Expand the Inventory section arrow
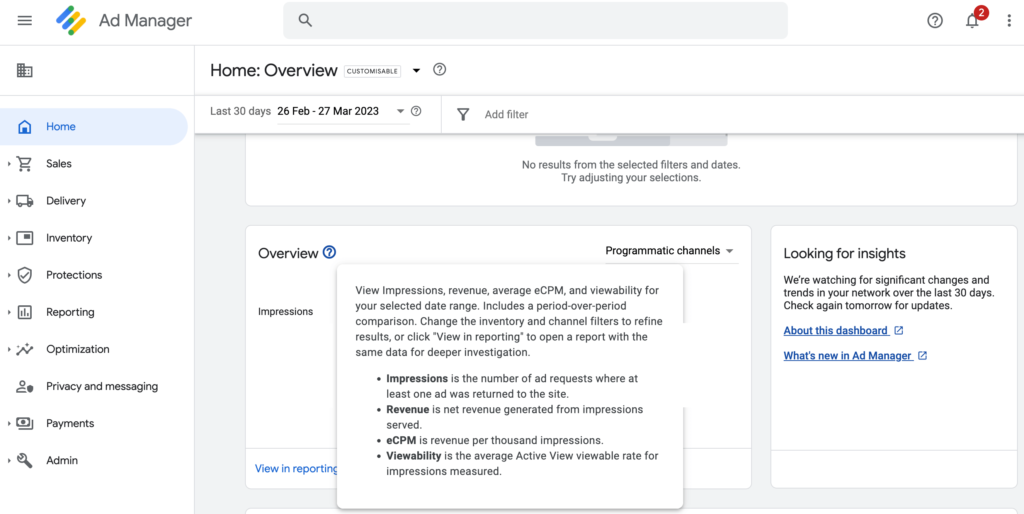Screen dimensions: 1024x514 [9, 238]
